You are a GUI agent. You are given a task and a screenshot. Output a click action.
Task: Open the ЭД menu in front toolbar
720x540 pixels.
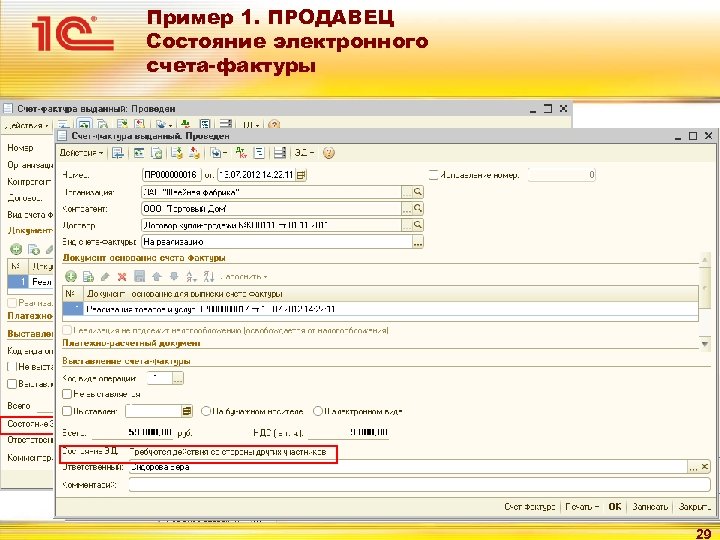click(304, 152)
